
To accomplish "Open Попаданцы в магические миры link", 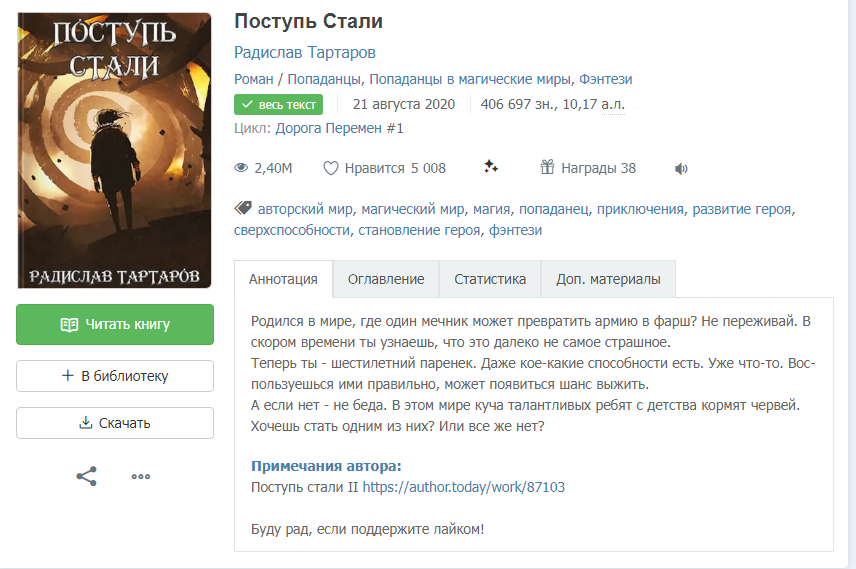I will click(x=470, y=79).
